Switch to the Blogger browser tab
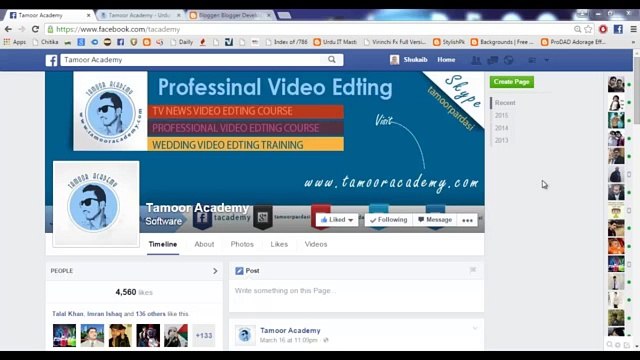 click(x=229, y=15)
